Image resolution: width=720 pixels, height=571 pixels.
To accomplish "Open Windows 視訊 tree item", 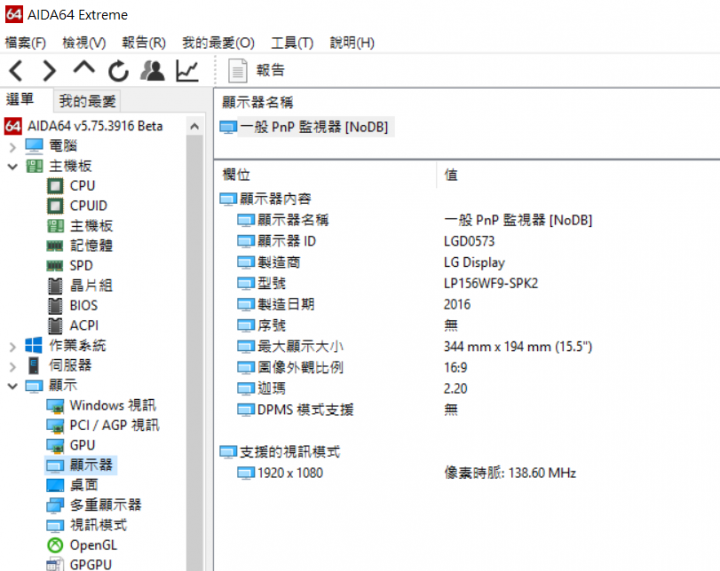I will pos(101,405).
